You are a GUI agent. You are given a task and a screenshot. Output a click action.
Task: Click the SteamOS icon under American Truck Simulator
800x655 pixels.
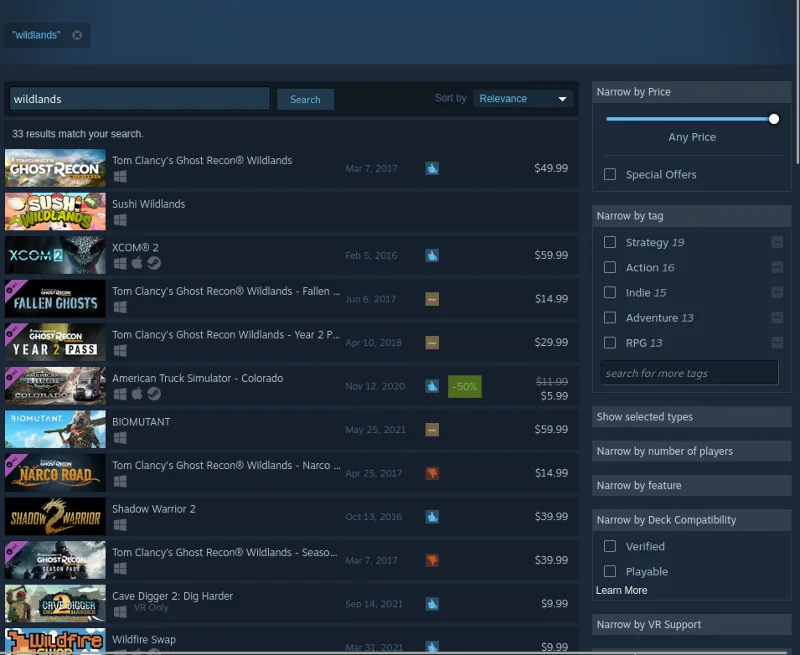(x=154, y=394)
